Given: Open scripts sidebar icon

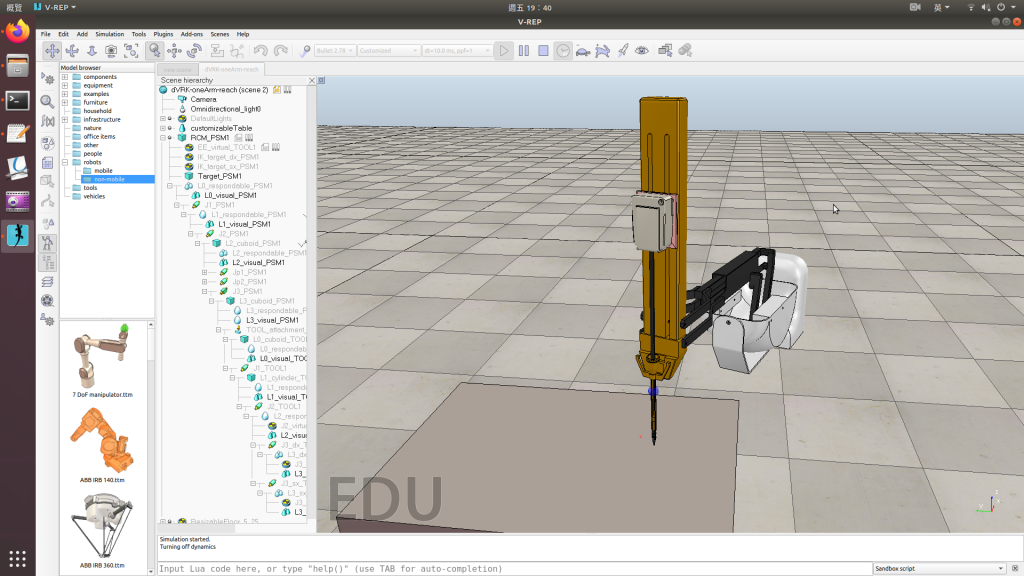Looking at the screenshot, I should click(48, 163).
